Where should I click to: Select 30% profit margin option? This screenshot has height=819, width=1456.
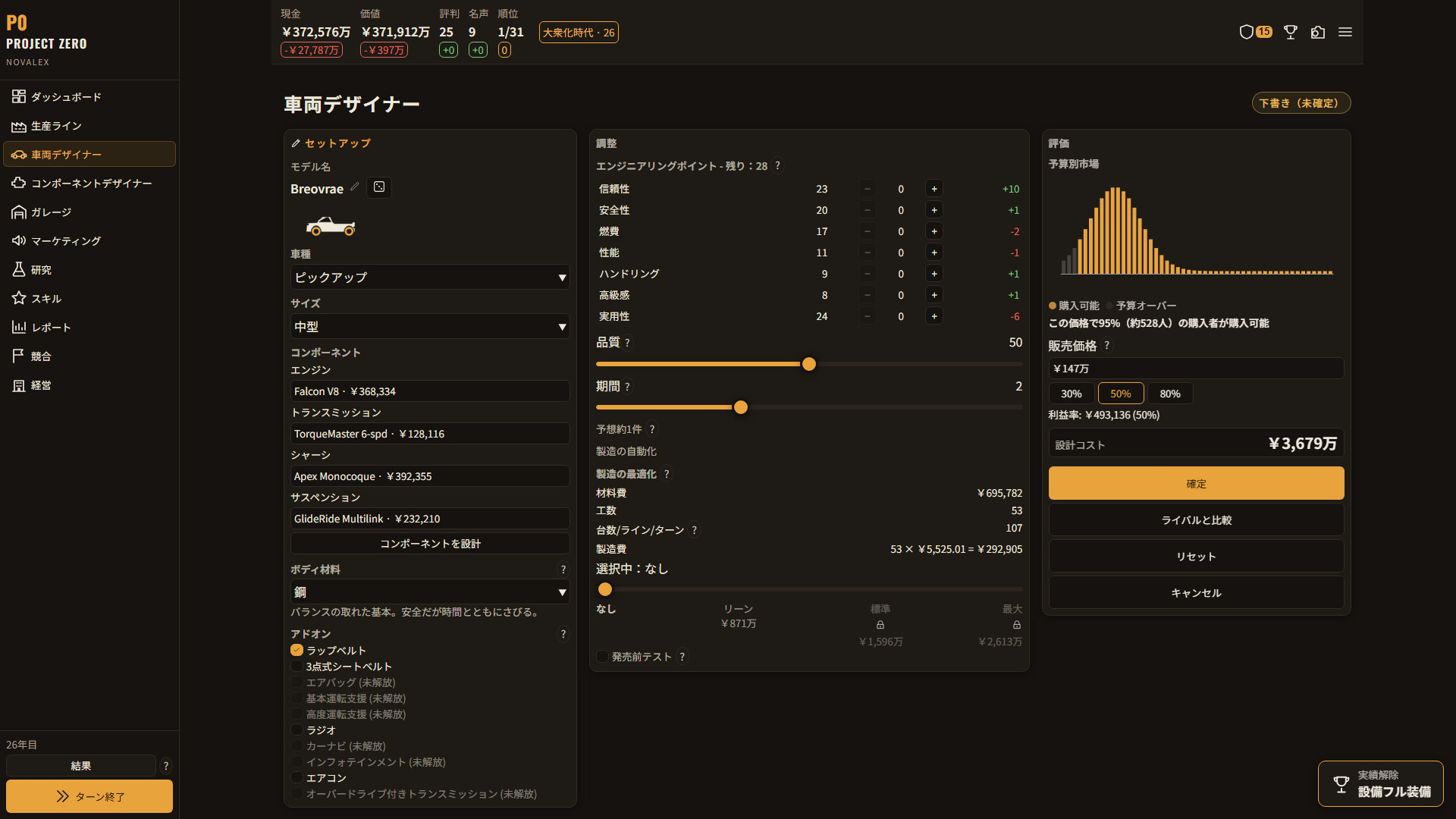click(1072, 394)
